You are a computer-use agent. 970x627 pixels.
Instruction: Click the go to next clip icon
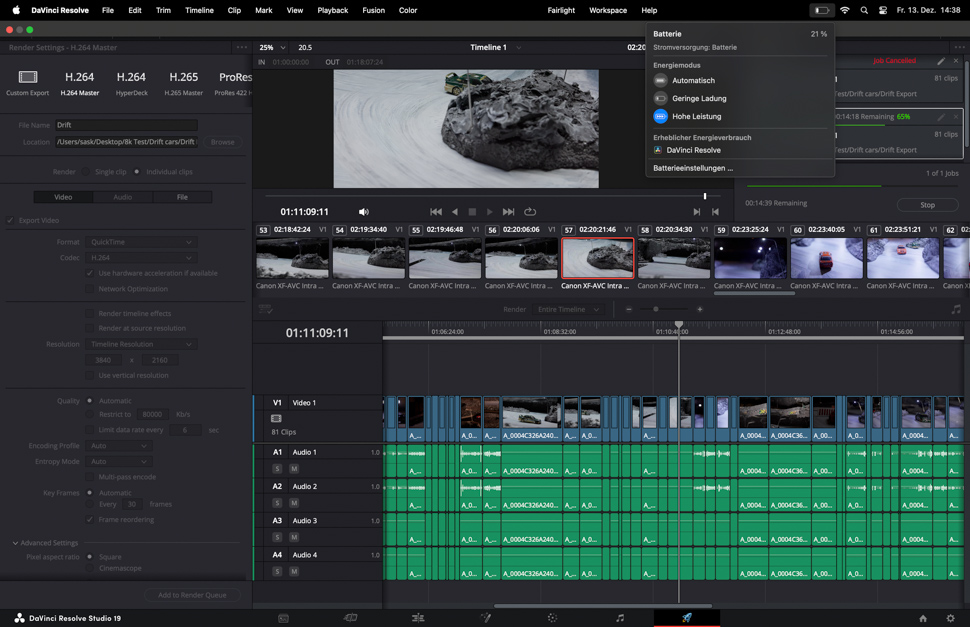point(697,211)
